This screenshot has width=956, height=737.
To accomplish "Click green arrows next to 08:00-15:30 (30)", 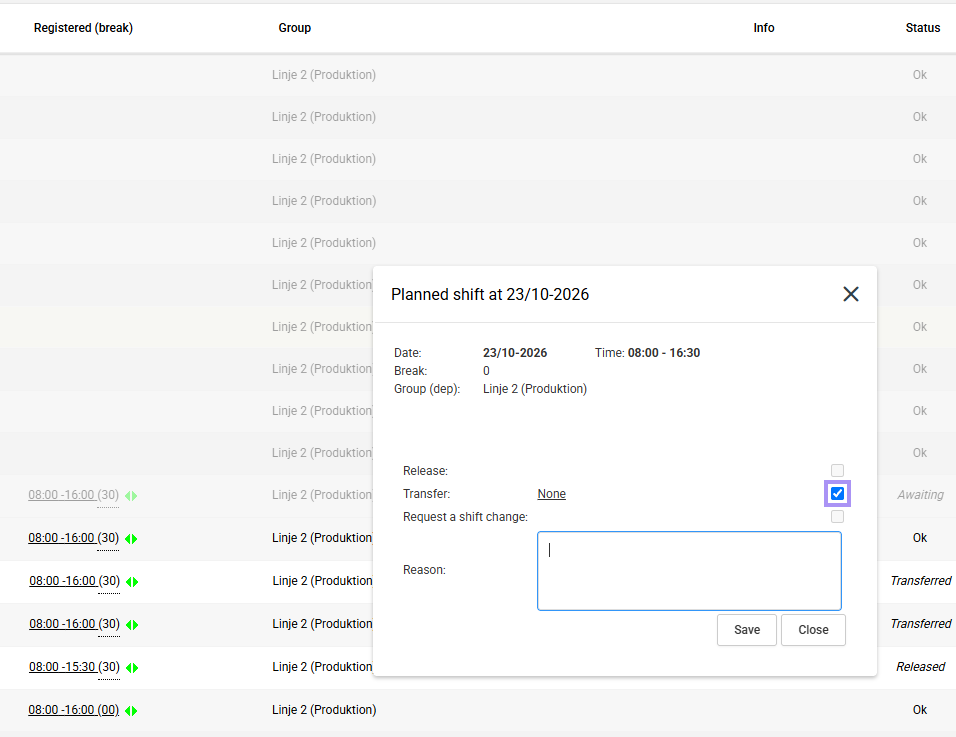I will tap(132, 668).
